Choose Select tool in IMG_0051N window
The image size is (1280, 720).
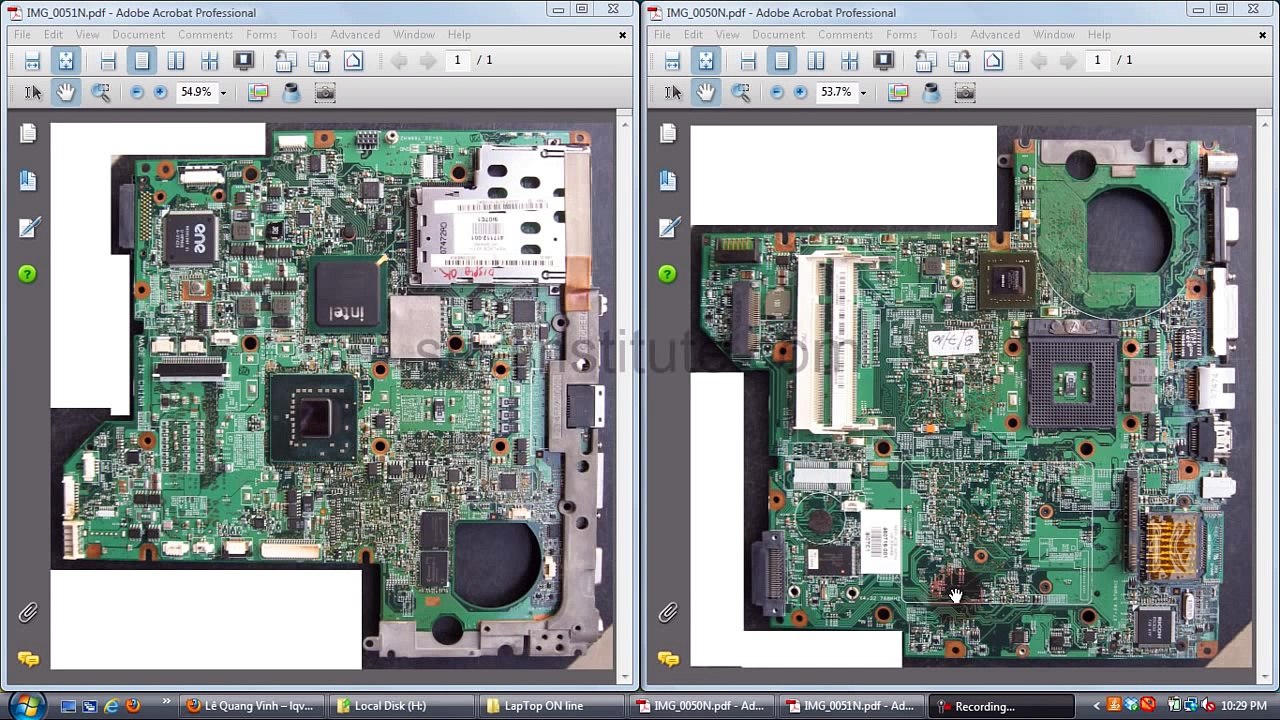(x=33, y=92)
